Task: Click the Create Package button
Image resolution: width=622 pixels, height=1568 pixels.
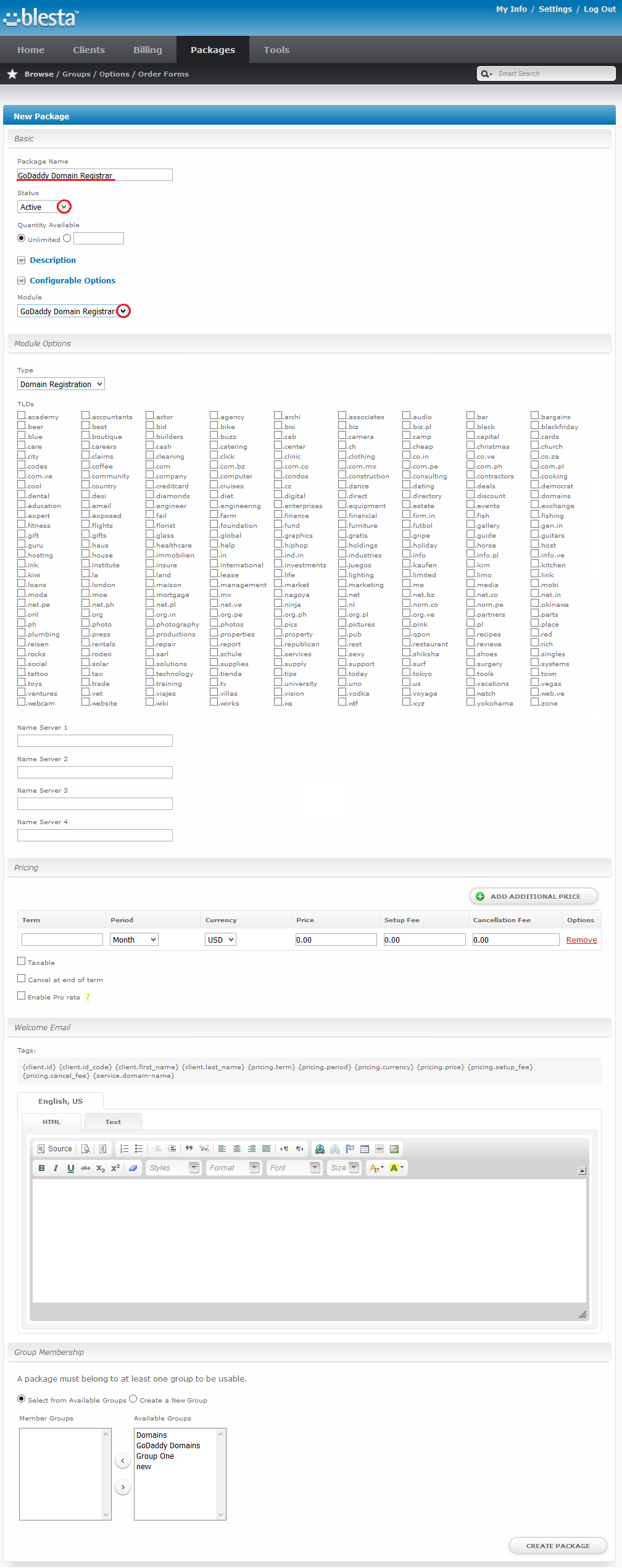Action: click(x=558, y=1546)
